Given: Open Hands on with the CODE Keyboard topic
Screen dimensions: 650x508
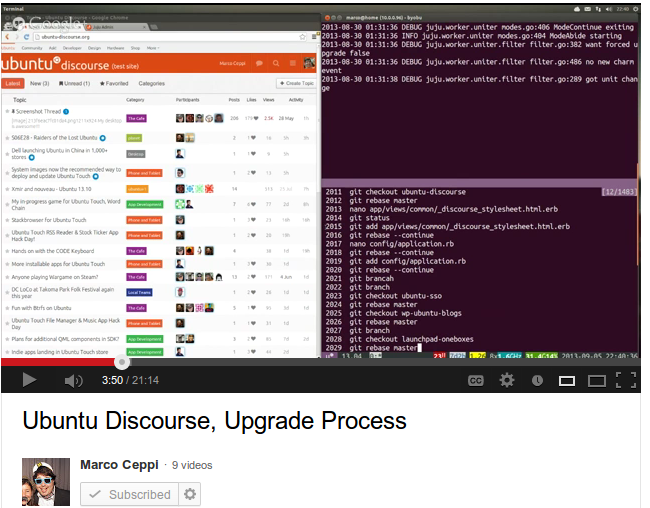Looking at the screenshot, I should (53, 251).
